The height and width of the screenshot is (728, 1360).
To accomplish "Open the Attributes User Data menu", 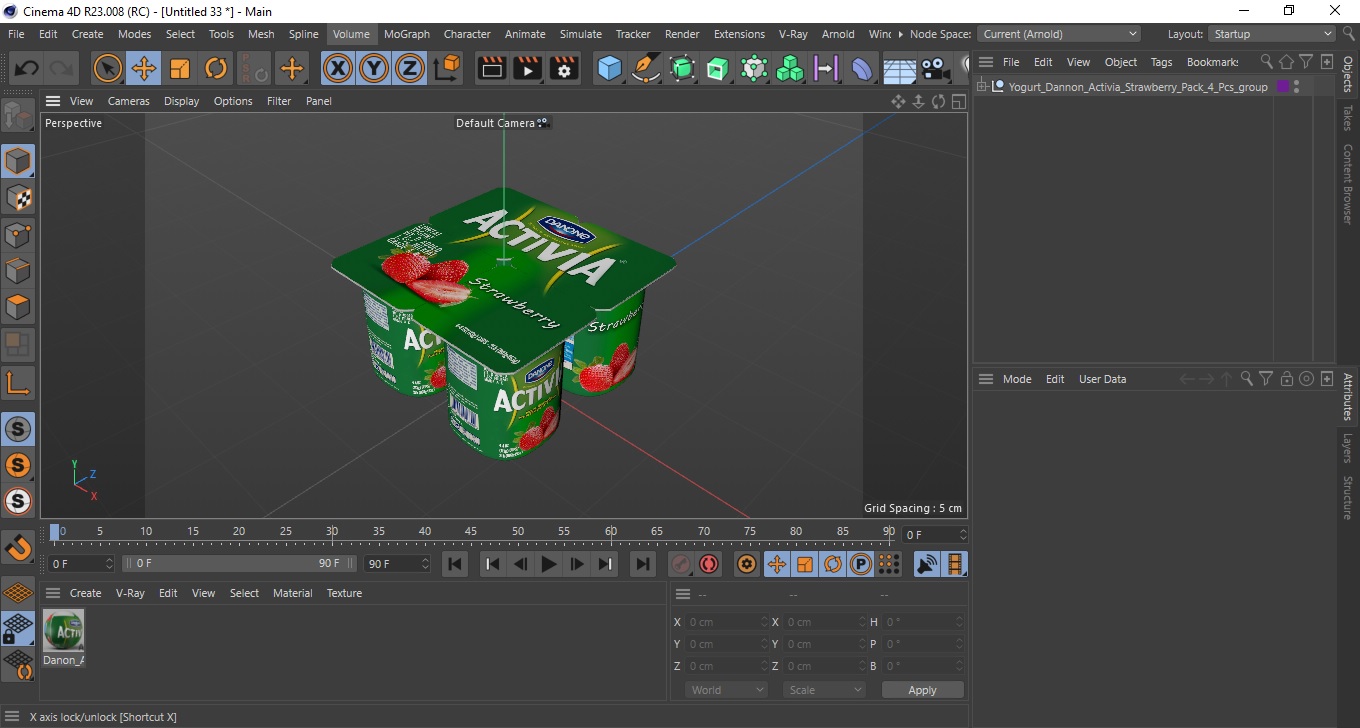I will 1102,379.
